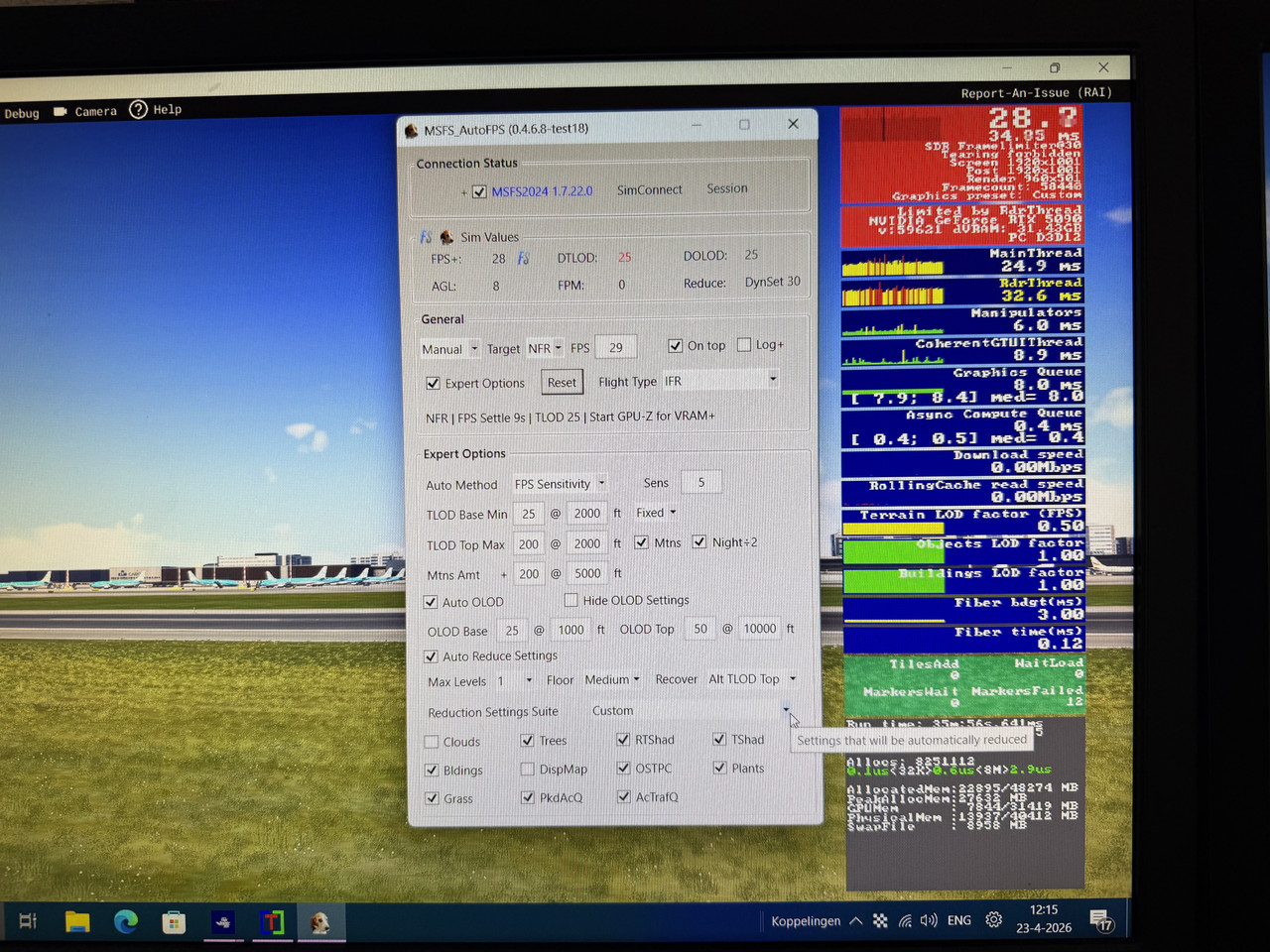
Task: Disable the Auto OLOD checkbox
Action: (431, 602)
